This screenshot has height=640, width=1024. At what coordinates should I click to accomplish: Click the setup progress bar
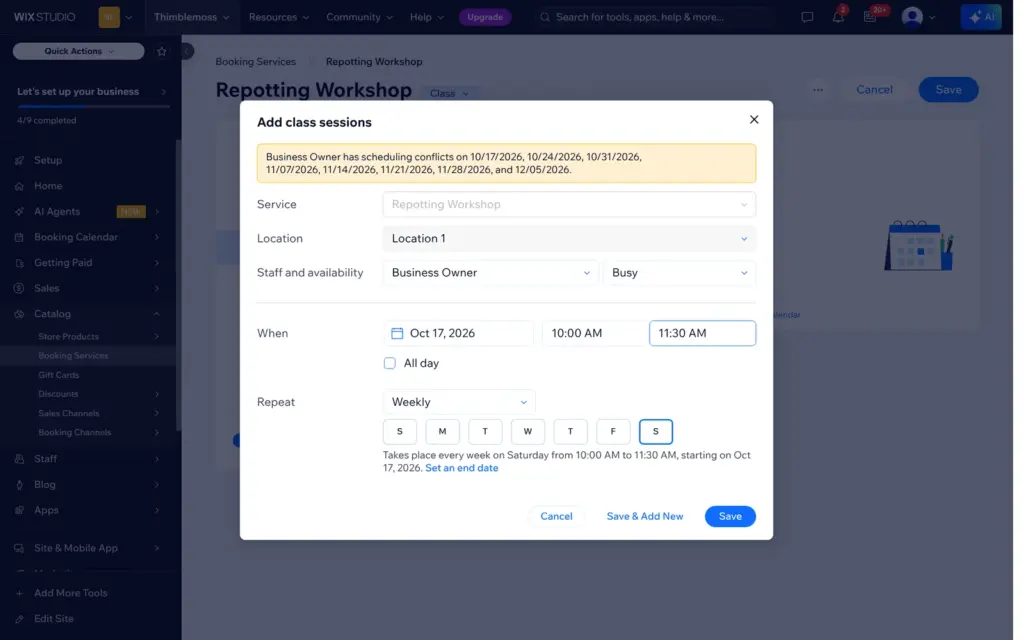(93, 106)
